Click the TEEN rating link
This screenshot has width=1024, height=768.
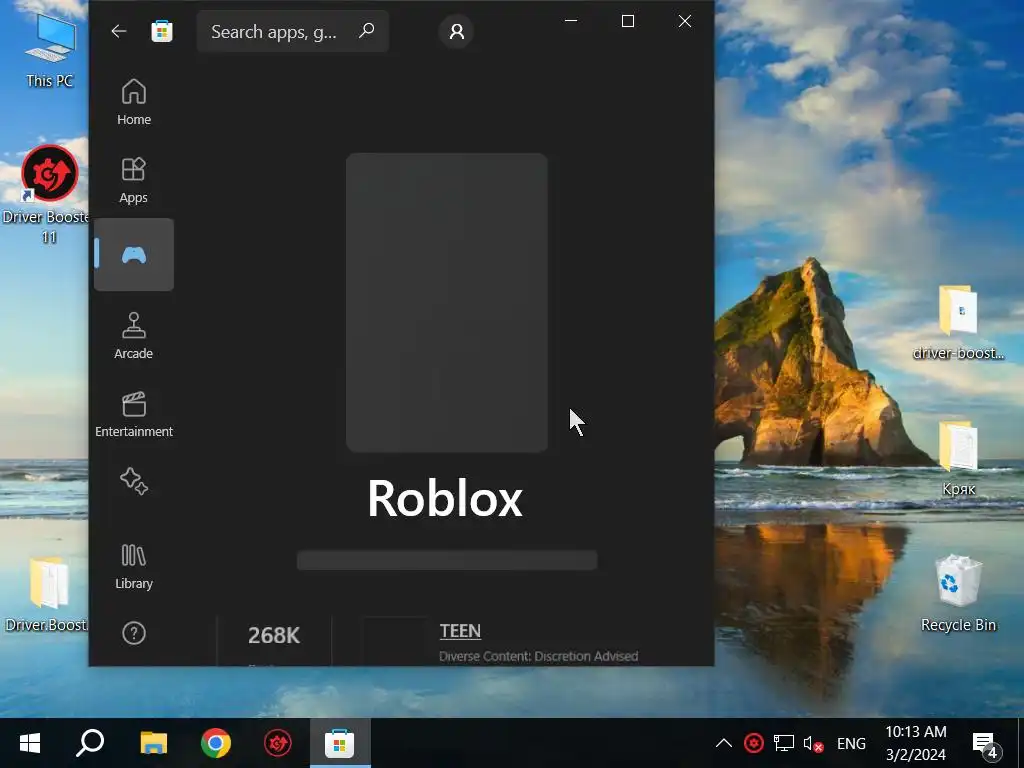coord(460,631)
